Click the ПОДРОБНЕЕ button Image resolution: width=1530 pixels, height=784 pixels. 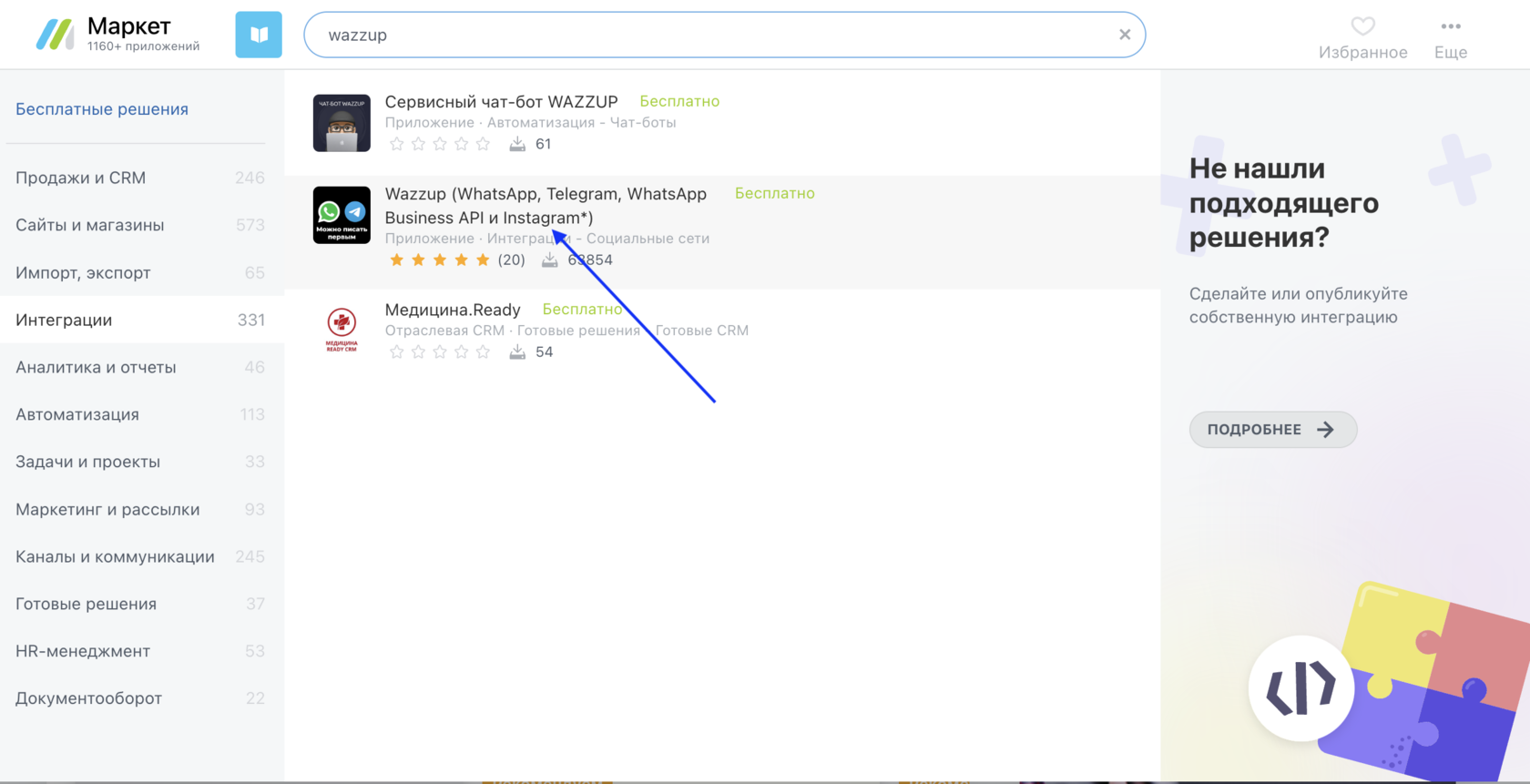pyautogui.click(x=1272, y=430)
